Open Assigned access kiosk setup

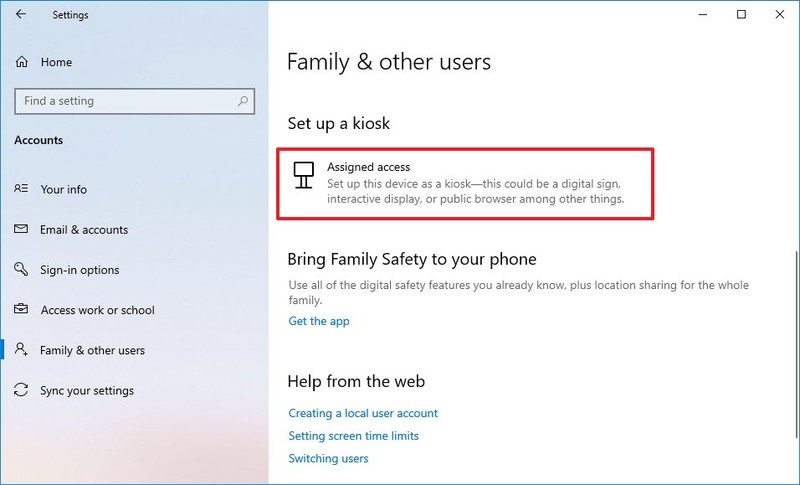pyautogui.click(x=465, y=184)
